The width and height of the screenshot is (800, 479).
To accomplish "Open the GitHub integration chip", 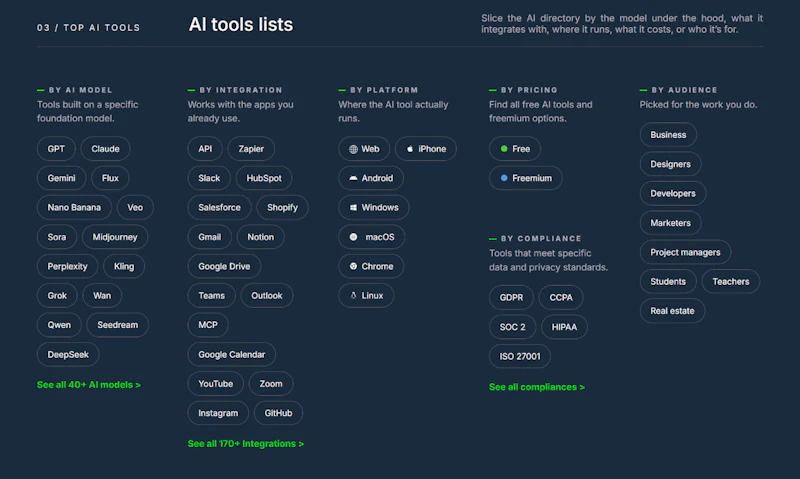I will click(x=278, y=413).
